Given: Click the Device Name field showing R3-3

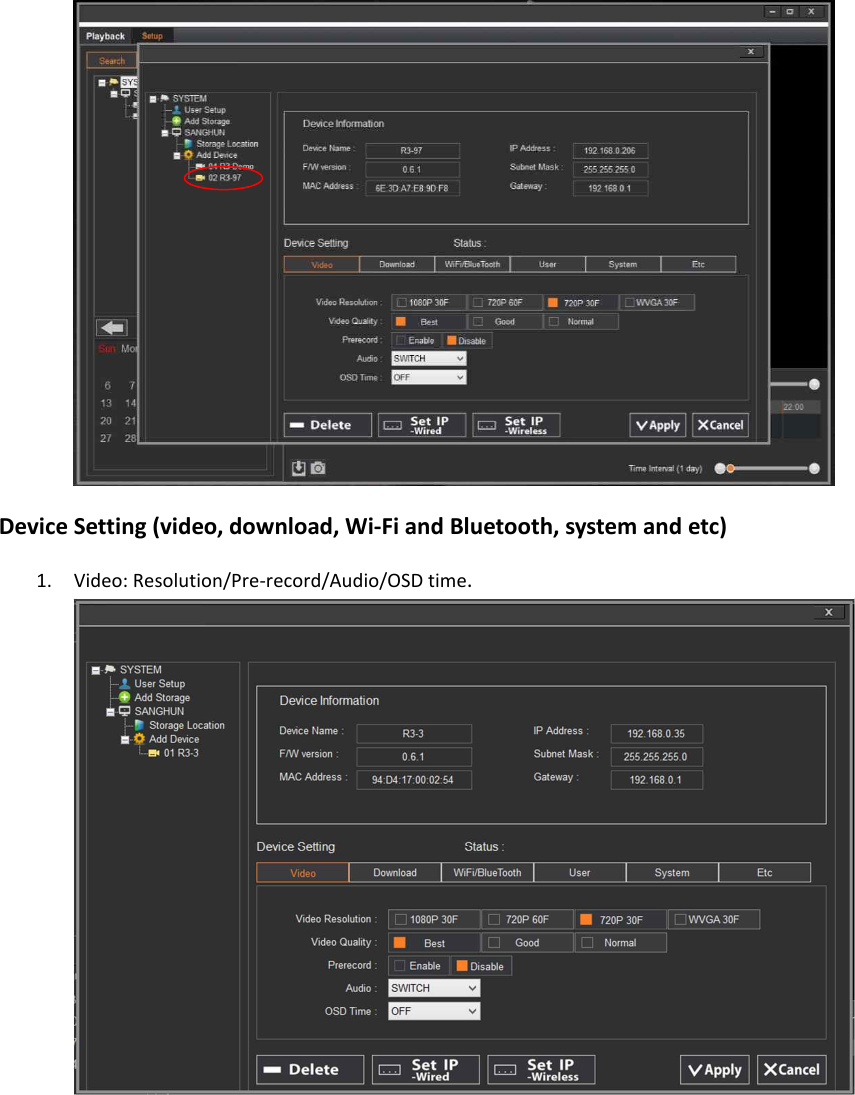Looking at the screenshot, I should tap(413, 733).
